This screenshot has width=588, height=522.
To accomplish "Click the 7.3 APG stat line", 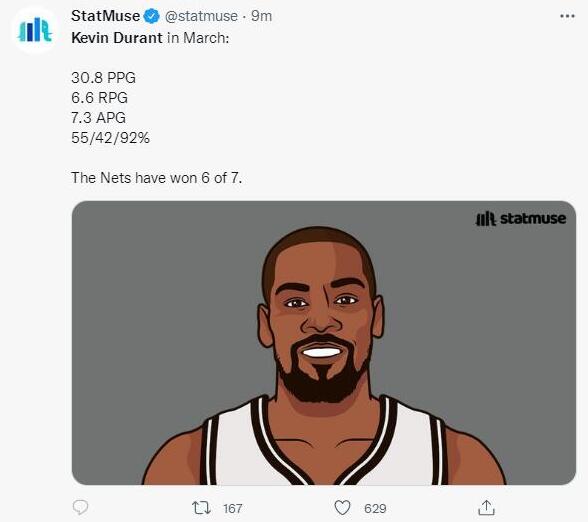I will 98,118.
